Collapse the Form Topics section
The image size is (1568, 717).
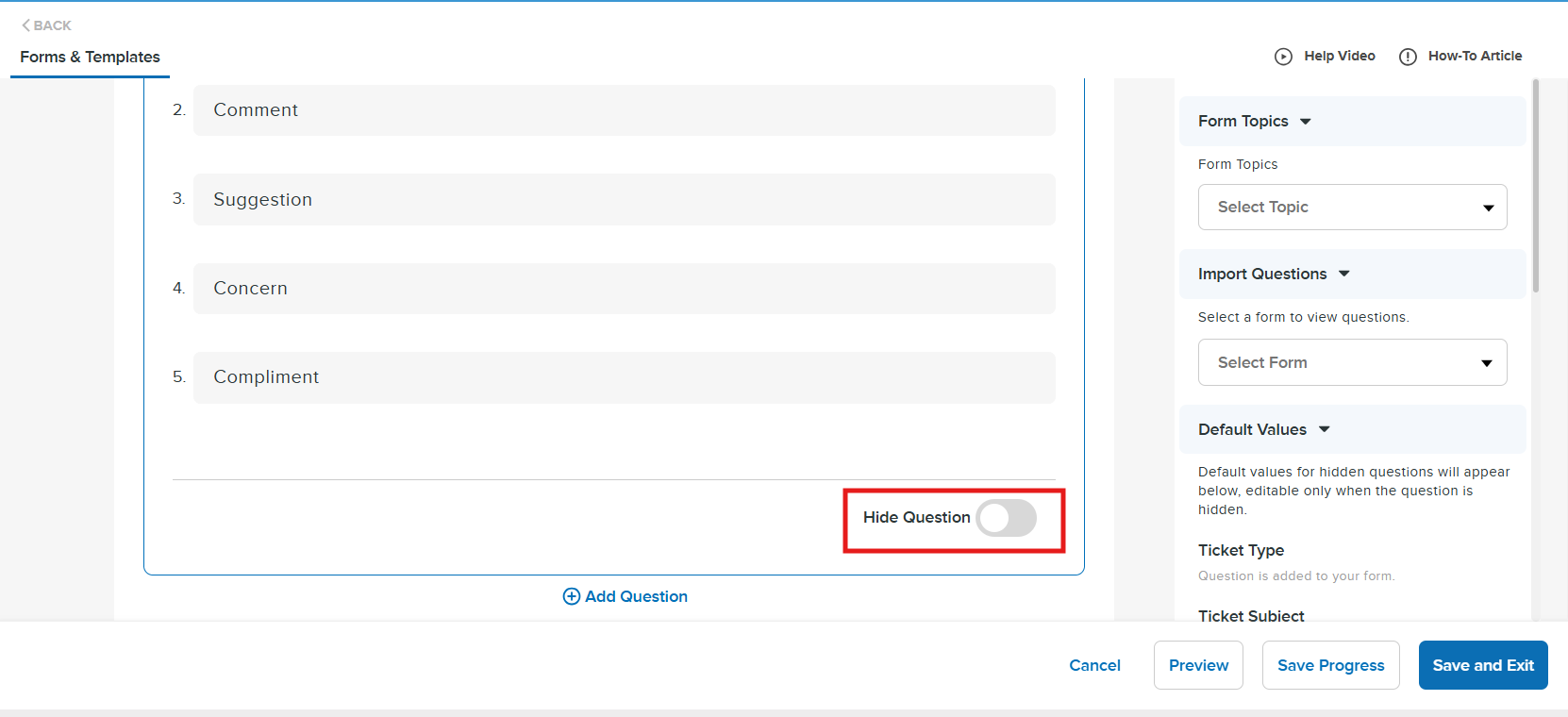(x=1306, y=122)
